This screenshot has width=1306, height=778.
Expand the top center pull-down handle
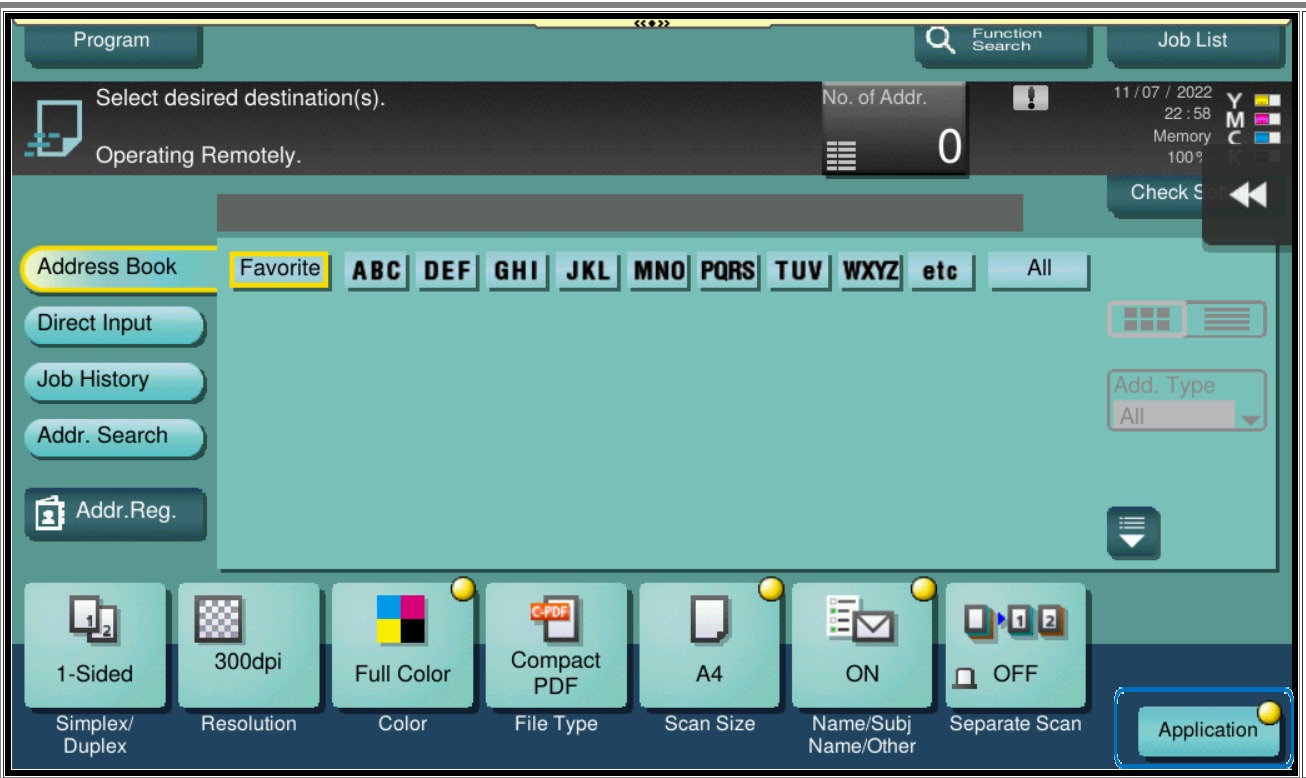652,21
